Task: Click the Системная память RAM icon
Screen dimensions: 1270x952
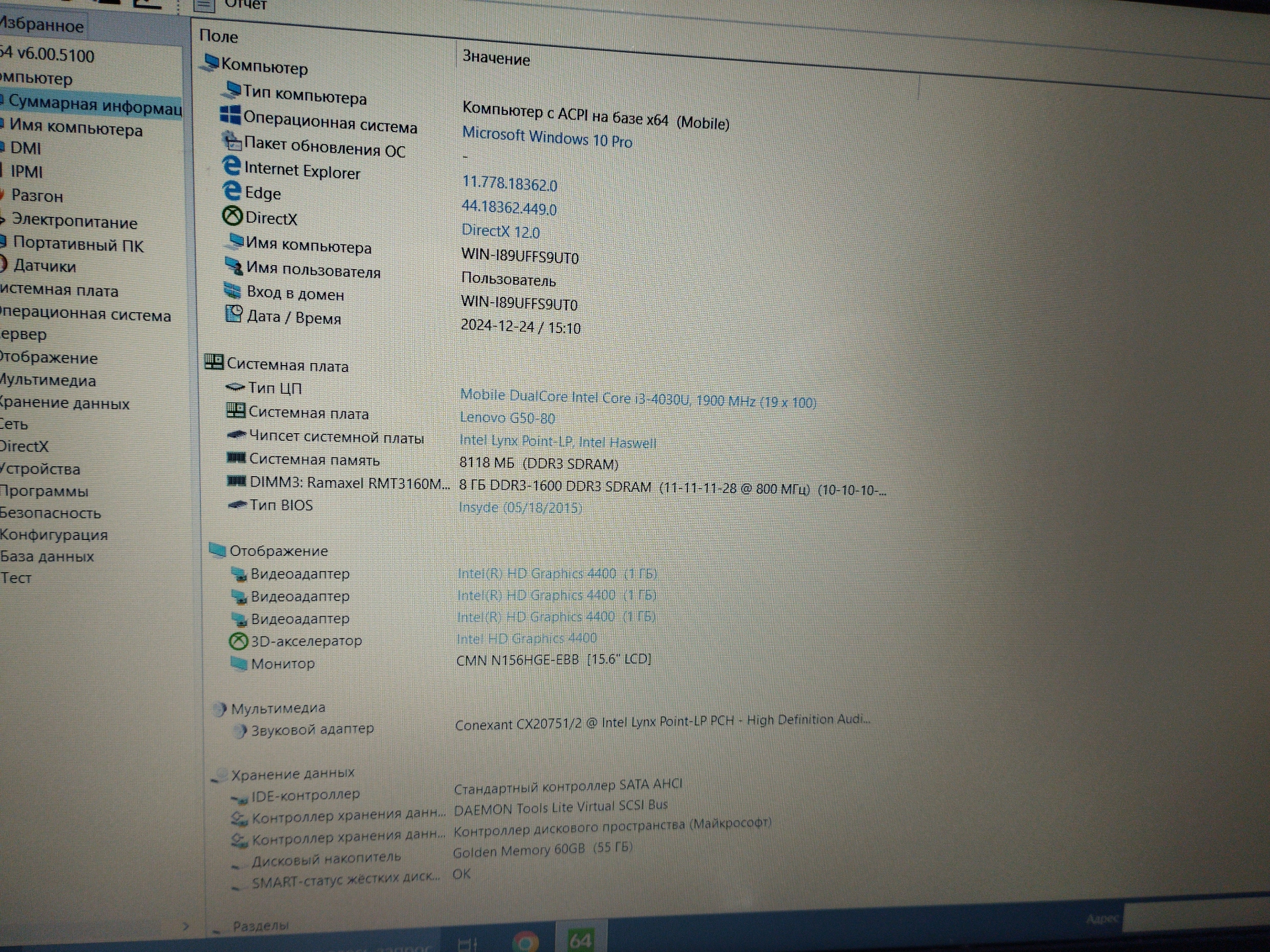Action: click(x=236, y=457)
